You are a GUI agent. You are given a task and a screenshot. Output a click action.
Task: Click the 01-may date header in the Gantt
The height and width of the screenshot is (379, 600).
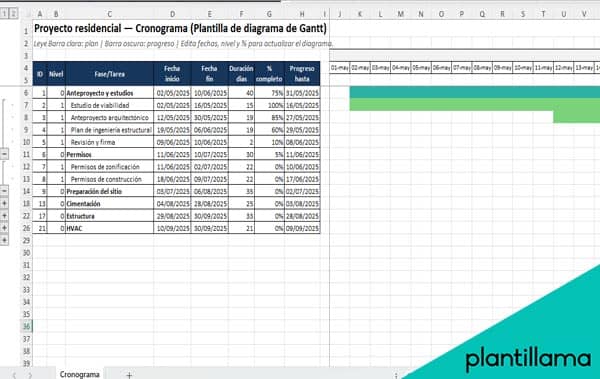tap(340, 68)
